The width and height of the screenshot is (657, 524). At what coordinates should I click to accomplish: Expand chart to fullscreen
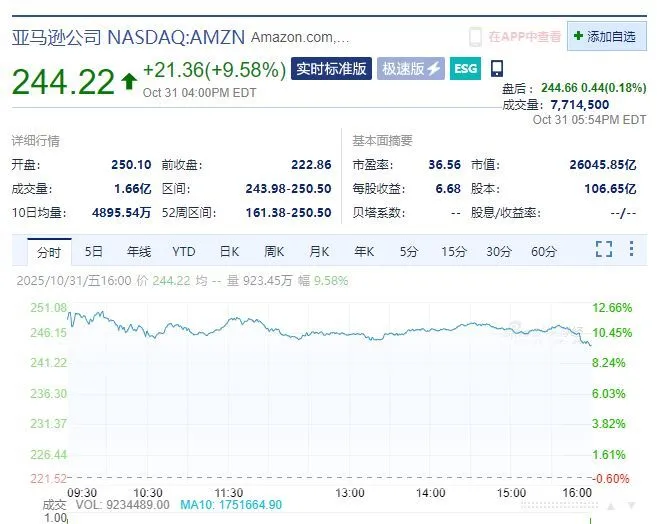603,249
